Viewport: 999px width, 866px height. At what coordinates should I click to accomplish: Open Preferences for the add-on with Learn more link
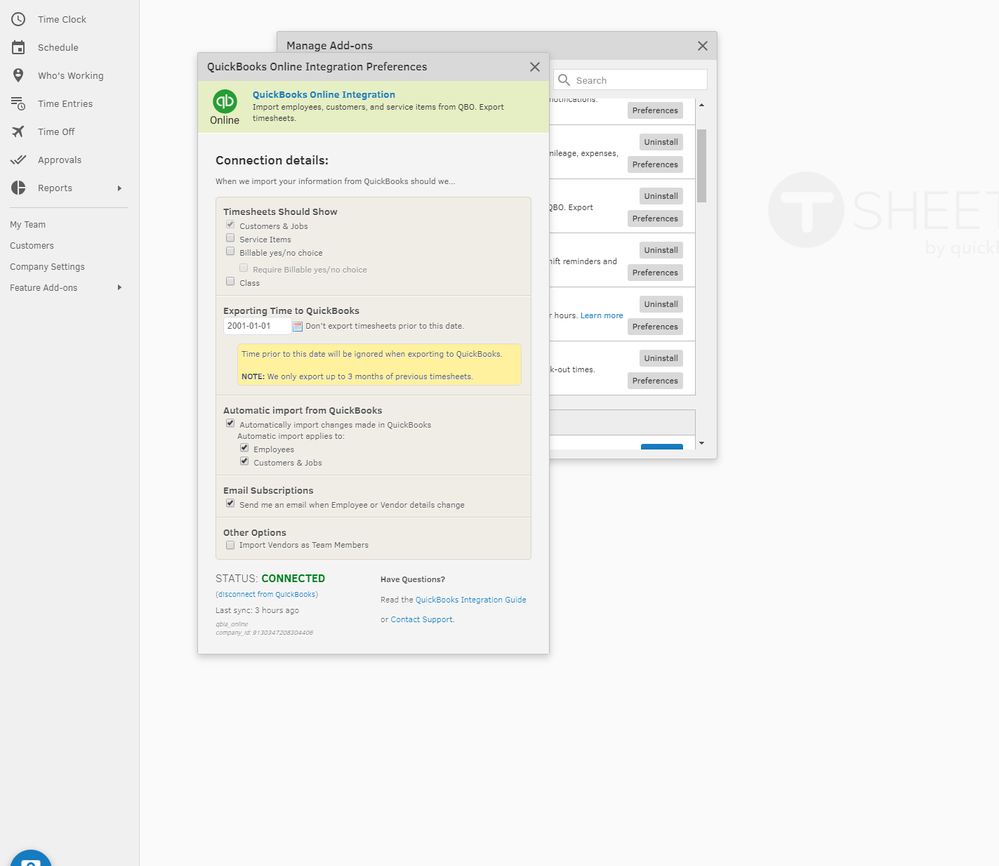(655, 327)
